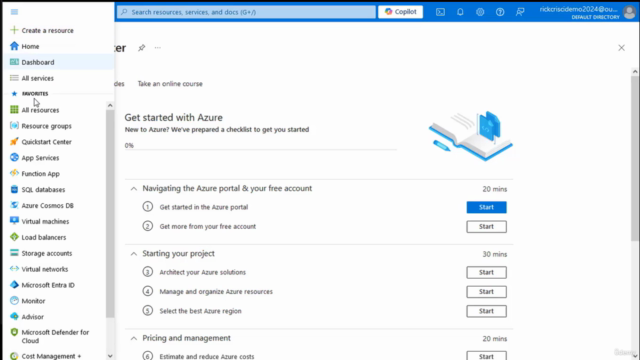The height and width of the screenshot is (360, 640).
Task: Open the Resource groups icon
Action: (x=14, y=125)
